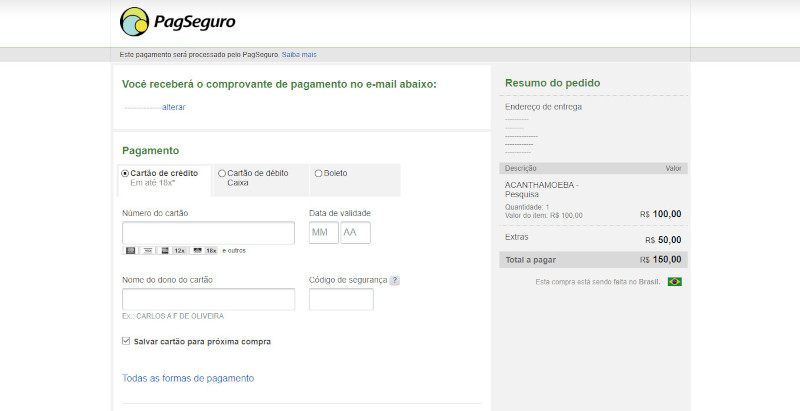Click the Brazil flag icon
800x411 pixels.
click(675, 282)
